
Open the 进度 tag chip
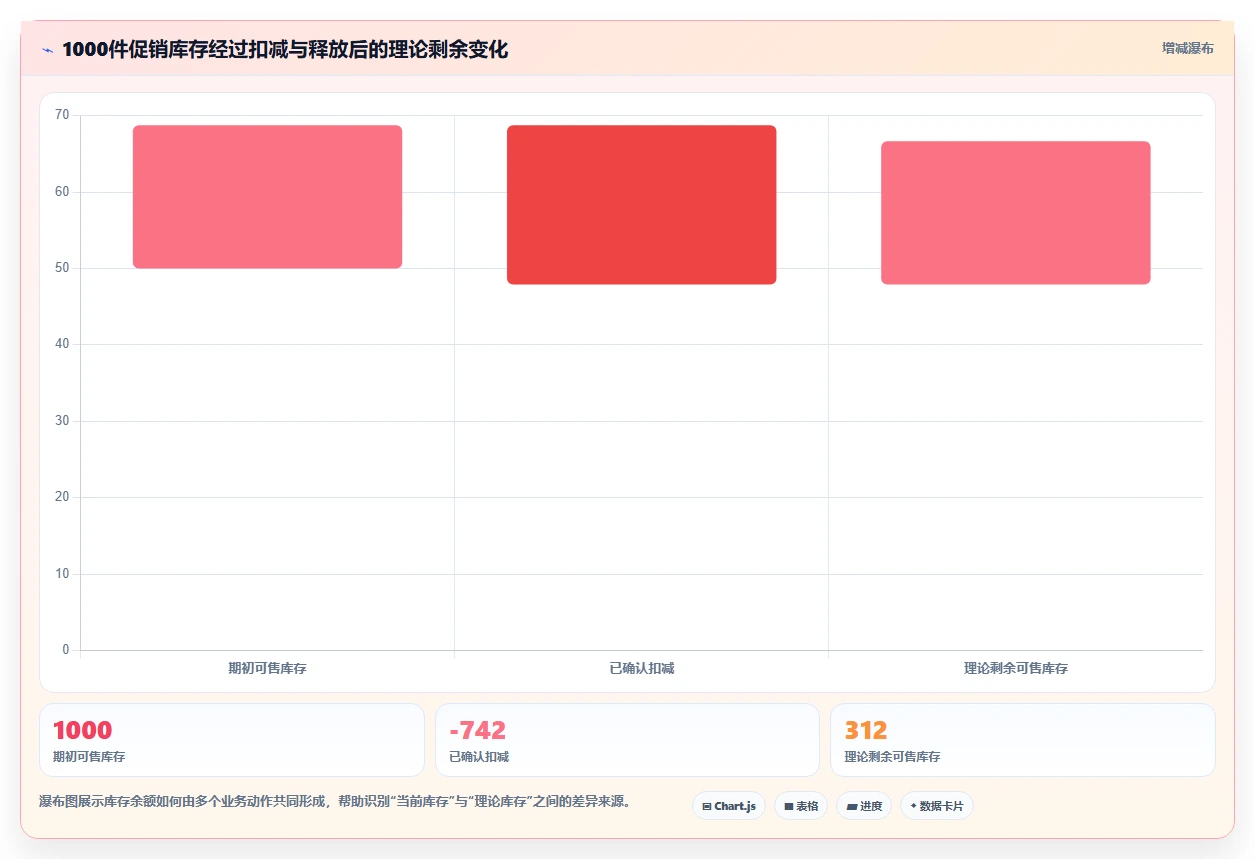[864, 806]
